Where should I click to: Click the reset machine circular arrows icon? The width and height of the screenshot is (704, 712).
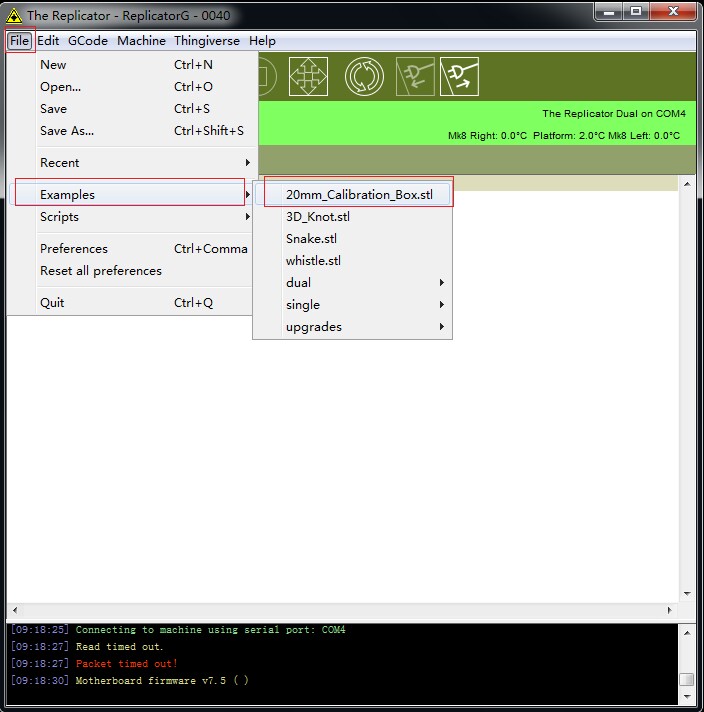(x=364, y=76)
